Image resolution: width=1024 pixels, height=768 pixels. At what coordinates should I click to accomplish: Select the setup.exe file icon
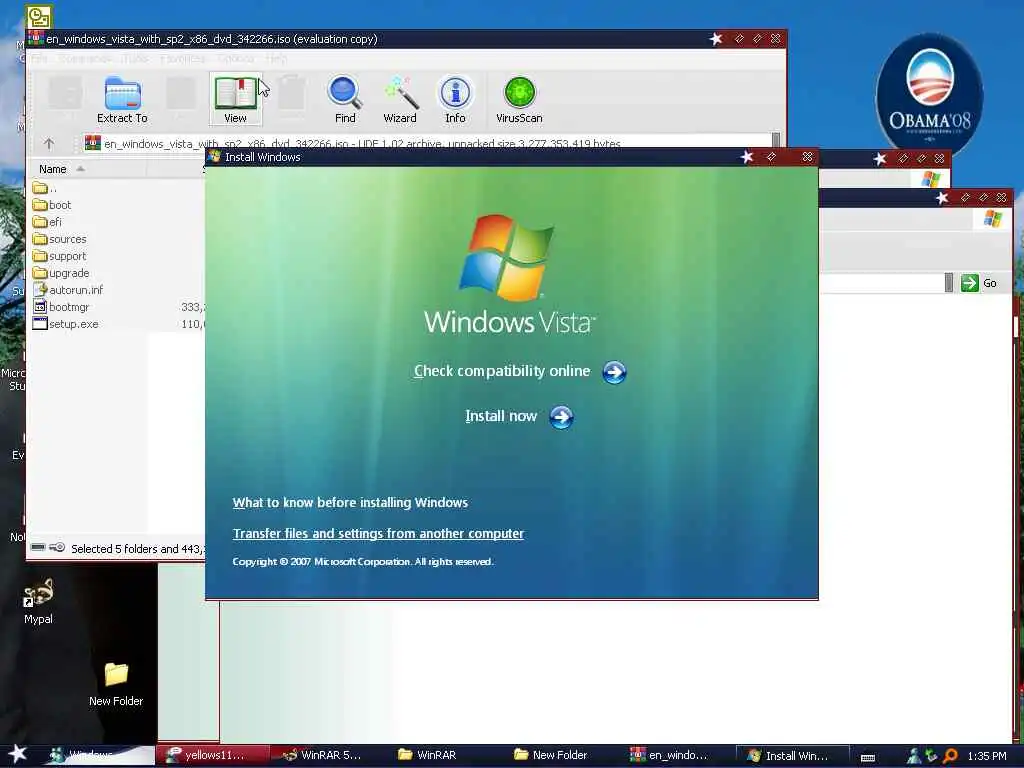pyautogui.click(x=40, y=323)
